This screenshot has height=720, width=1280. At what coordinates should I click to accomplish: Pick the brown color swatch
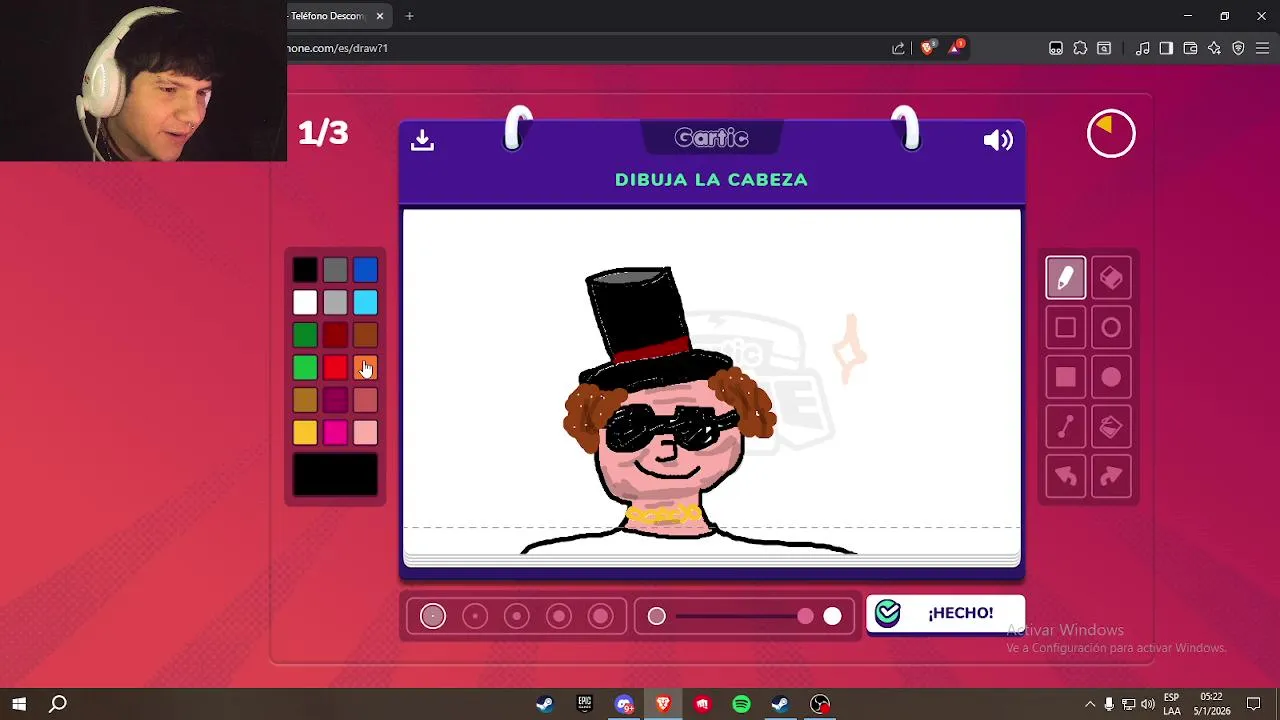pos(365,335)
